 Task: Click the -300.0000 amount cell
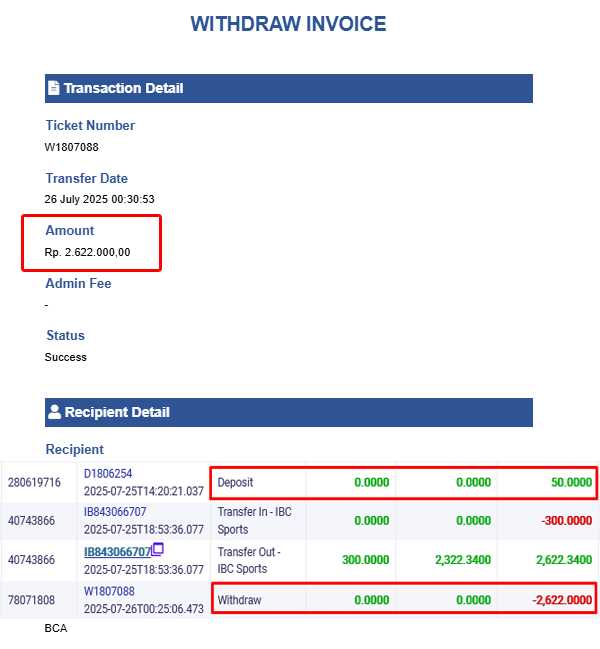click(566, 521)
